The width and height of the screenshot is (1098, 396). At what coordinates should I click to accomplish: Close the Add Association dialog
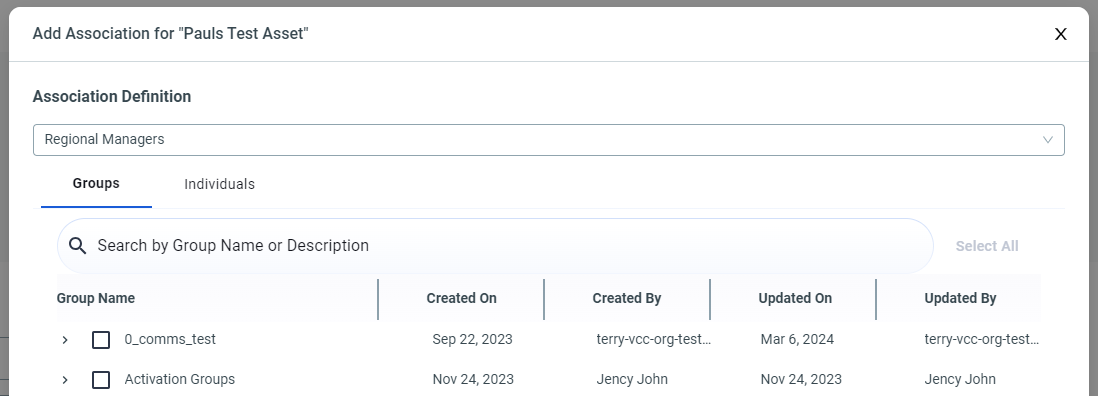1060,34
